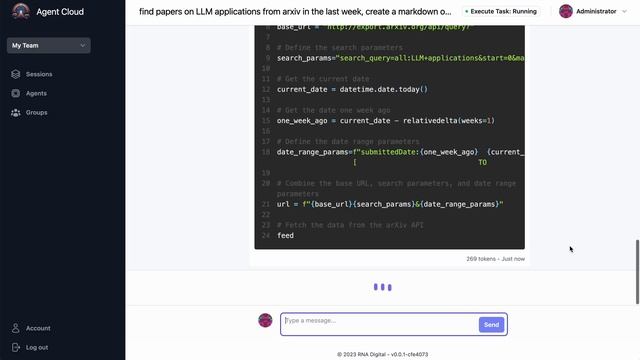This screenshot has width=640, height=360.
Task: Click Execute Task: Running status badge
Action: 501,11
